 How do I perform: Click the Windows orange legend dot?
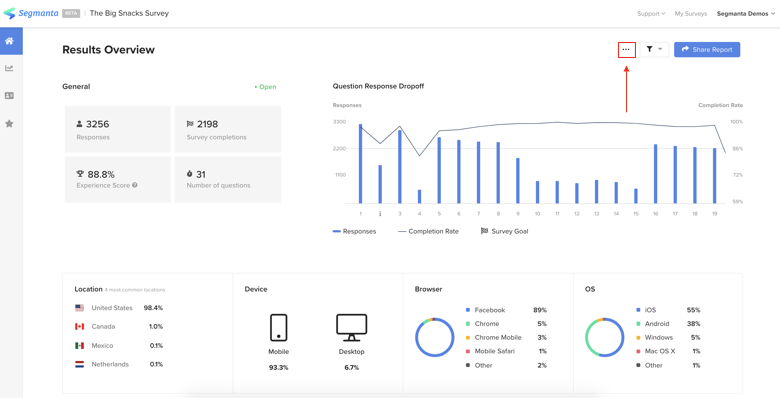click(638, 337)
